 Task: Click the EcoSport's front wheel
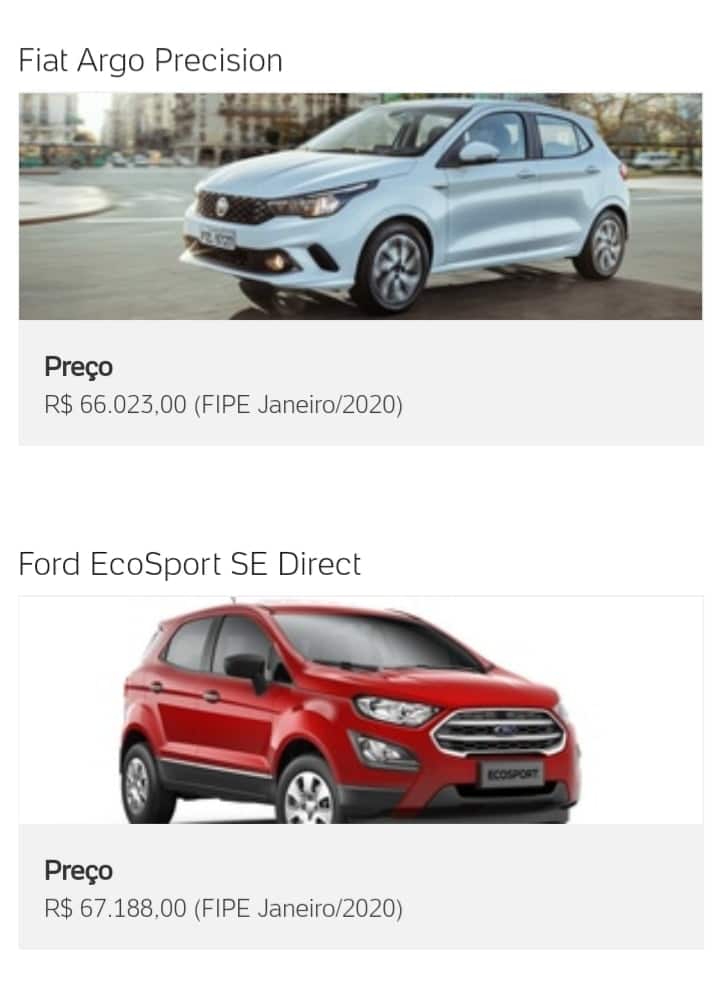point(308,794)
